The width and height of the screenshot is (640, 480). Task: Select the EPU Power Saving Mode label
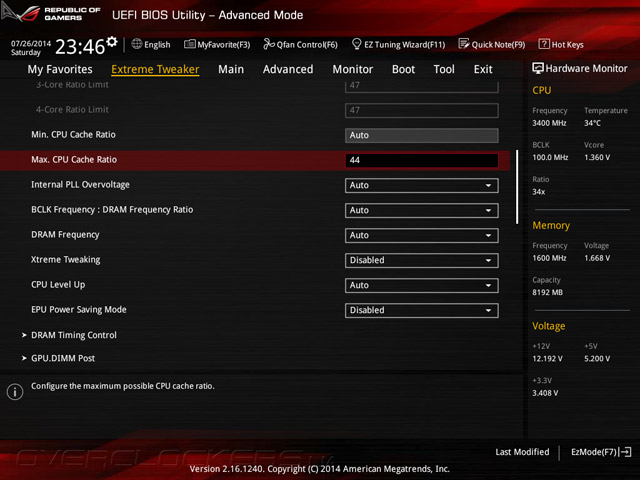tap(79, 309)
